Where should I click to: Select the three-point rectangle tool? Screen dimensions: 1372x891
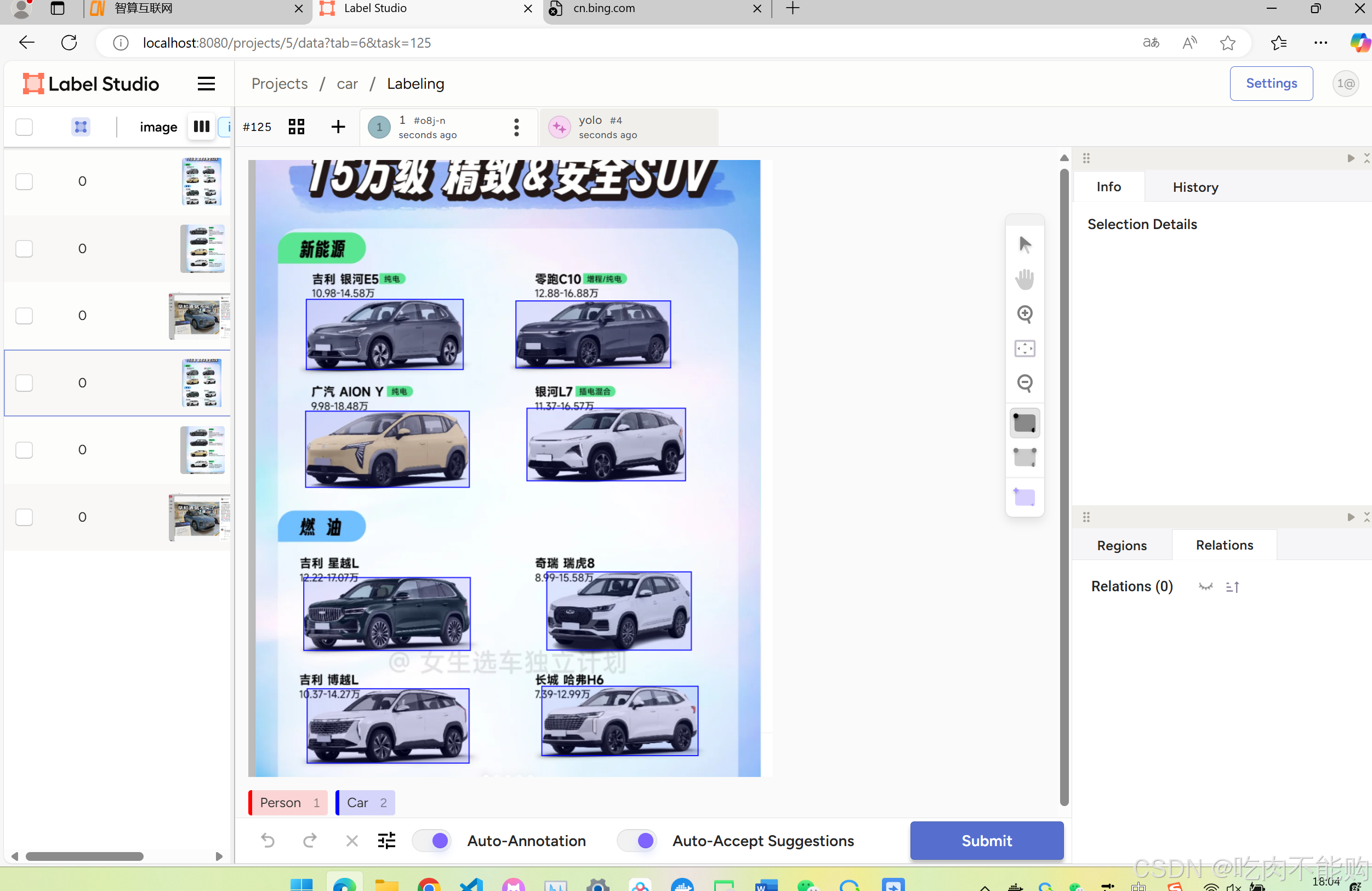(1024, 458)
